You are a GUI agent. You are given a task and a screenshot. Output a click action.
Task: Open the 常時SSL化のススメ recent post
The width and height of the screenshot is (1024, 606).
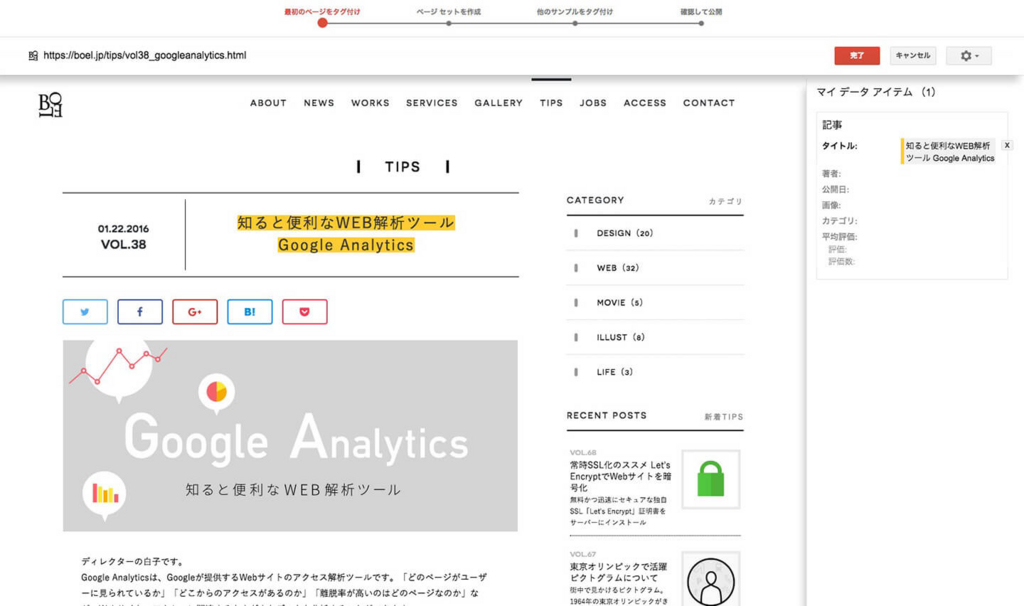(x=620, y=476)
